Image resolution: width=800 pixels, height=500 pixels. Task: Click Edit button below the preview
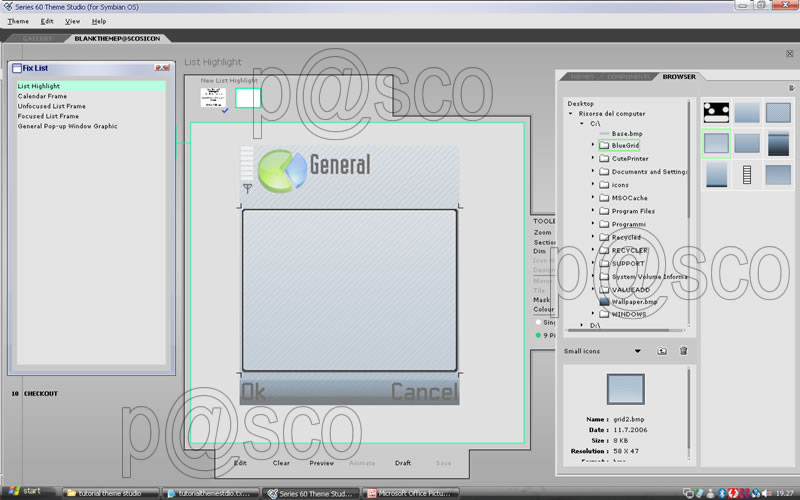pyautogui.click(x=240, y=463)
